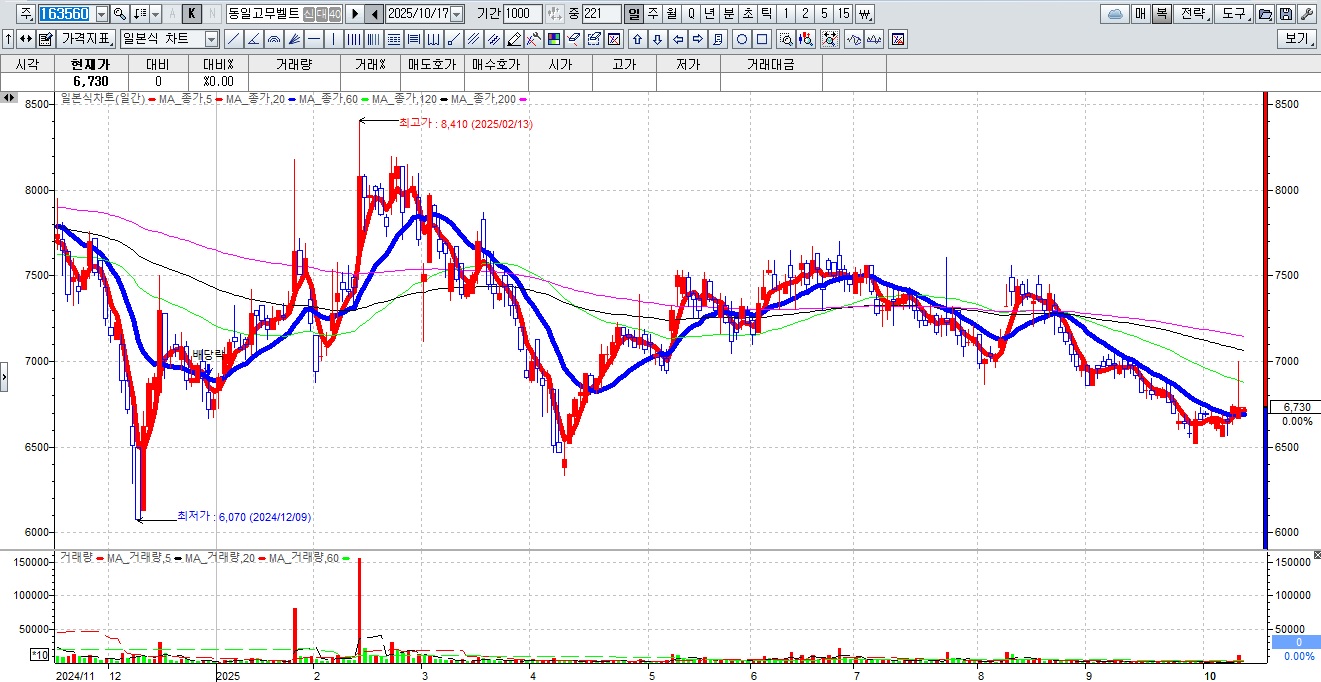1321x682 pixels.
Task: Click the equal-spaced vertical lines tool
Action: tap(354, 39)
